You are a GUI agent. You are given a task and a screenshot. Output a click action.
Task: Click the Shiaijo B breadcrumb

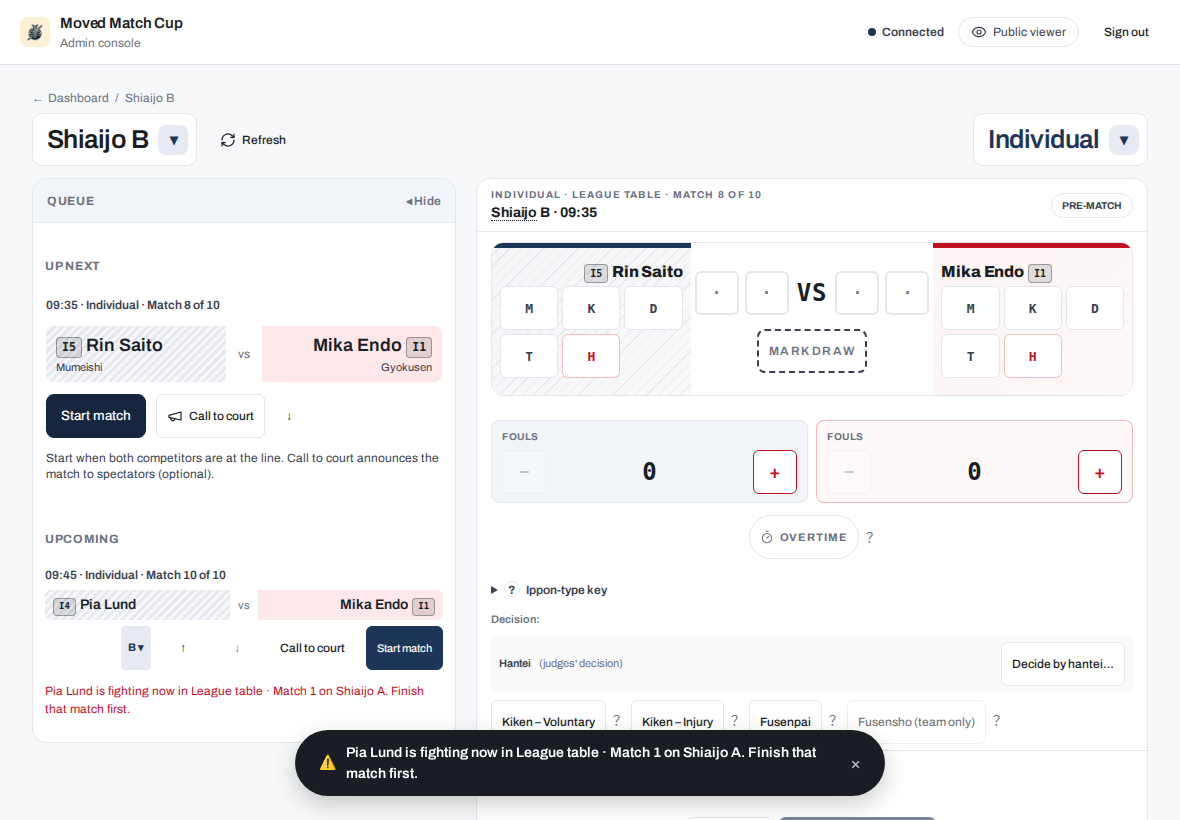pyautogui.click(x=150, y=98)
